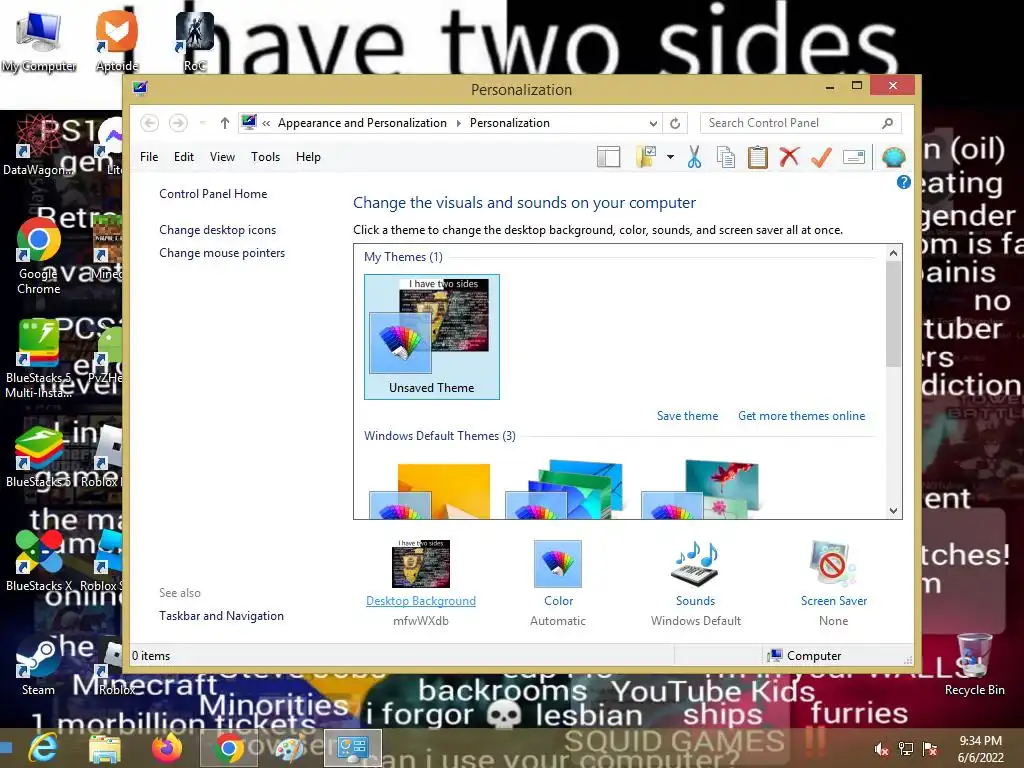Open the recent locations dropdown arrow
Image resolution: width=1024 pixels, height=768 pixels.
[202, 123]
